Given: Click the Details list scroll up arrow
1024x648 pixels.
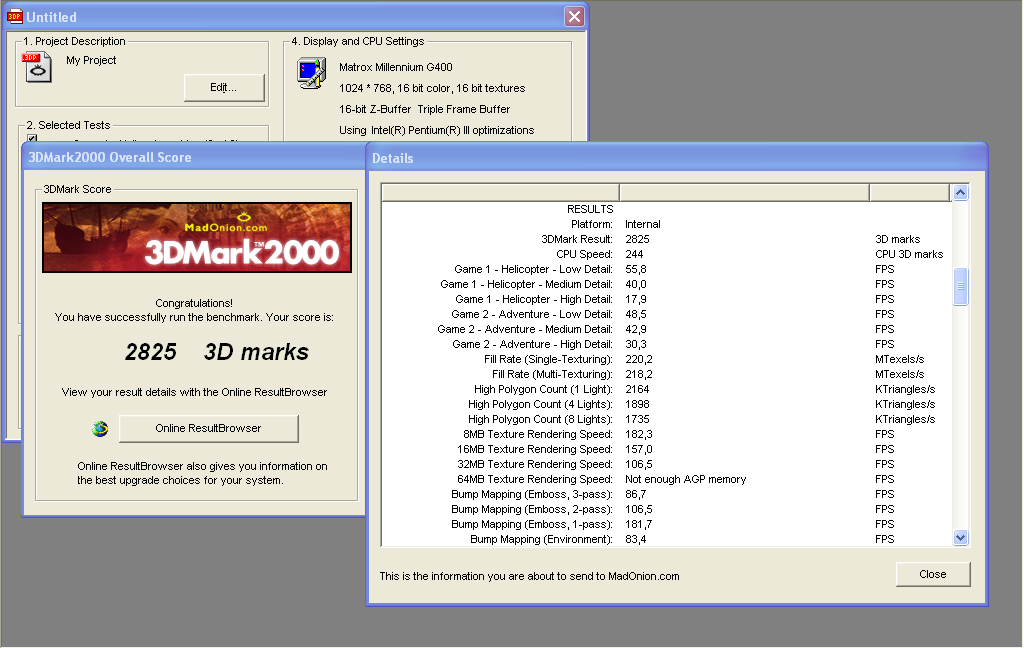Looking at the screenshot, I should coord(960,192).
